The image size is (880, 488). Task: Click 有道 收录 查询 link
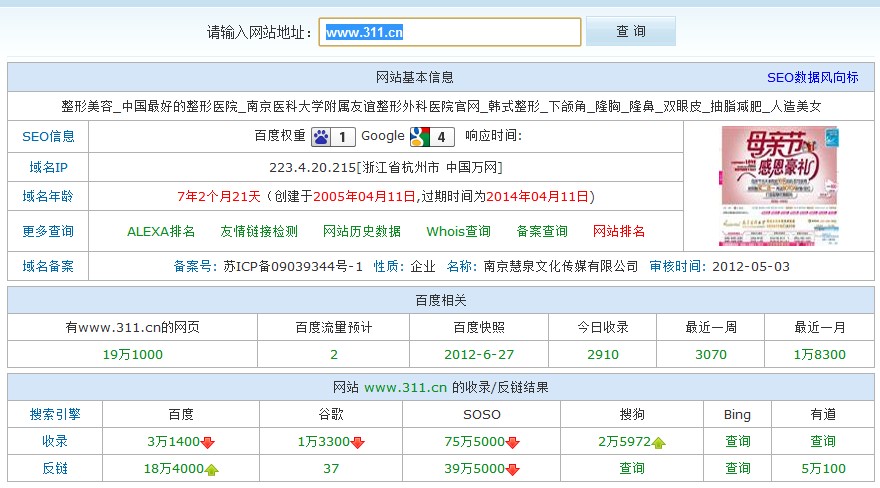(x=823, y=441)
